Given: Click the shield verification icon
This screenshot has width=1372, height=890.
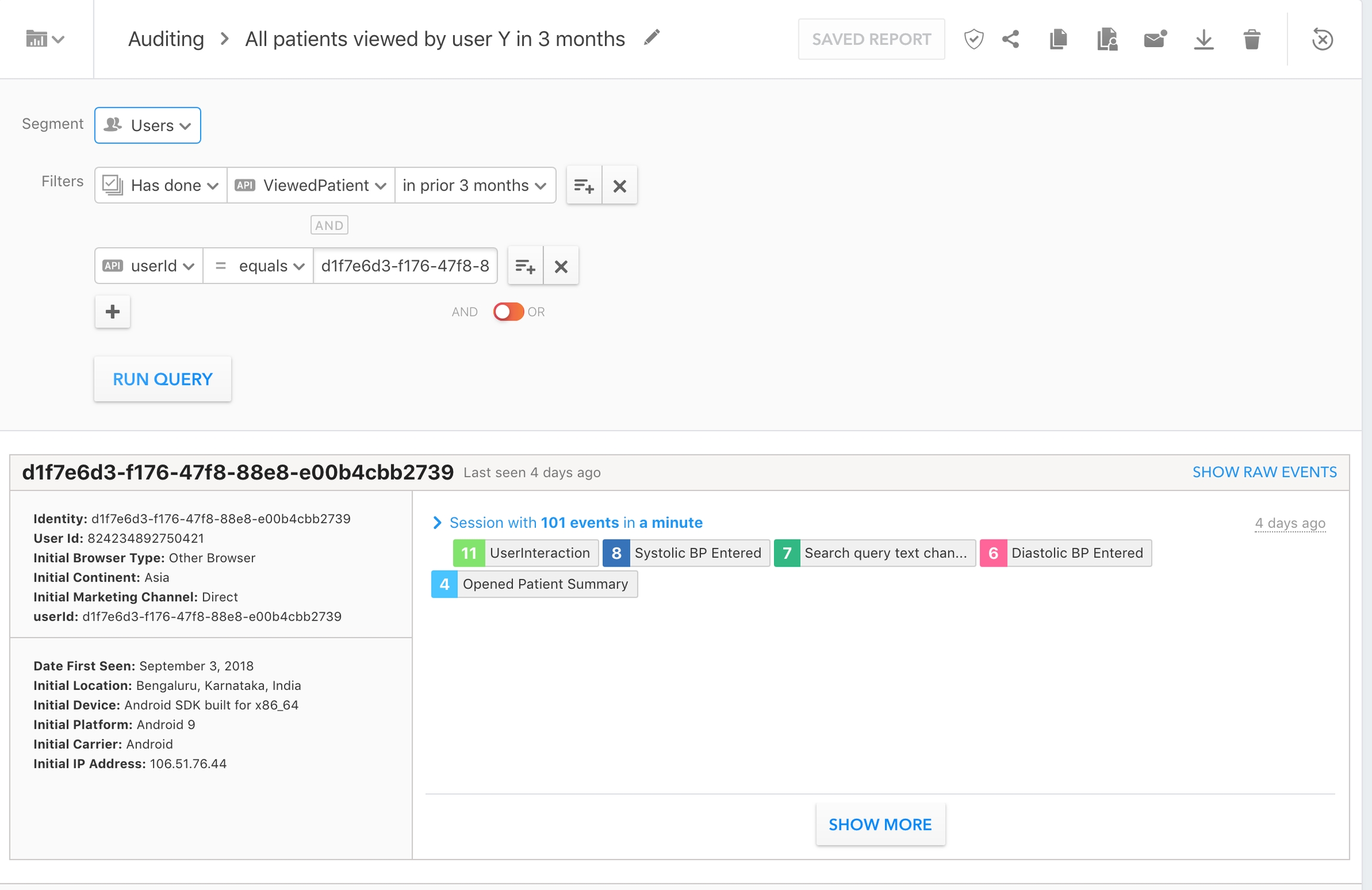Looking at the screenshot, I should 974,39.
